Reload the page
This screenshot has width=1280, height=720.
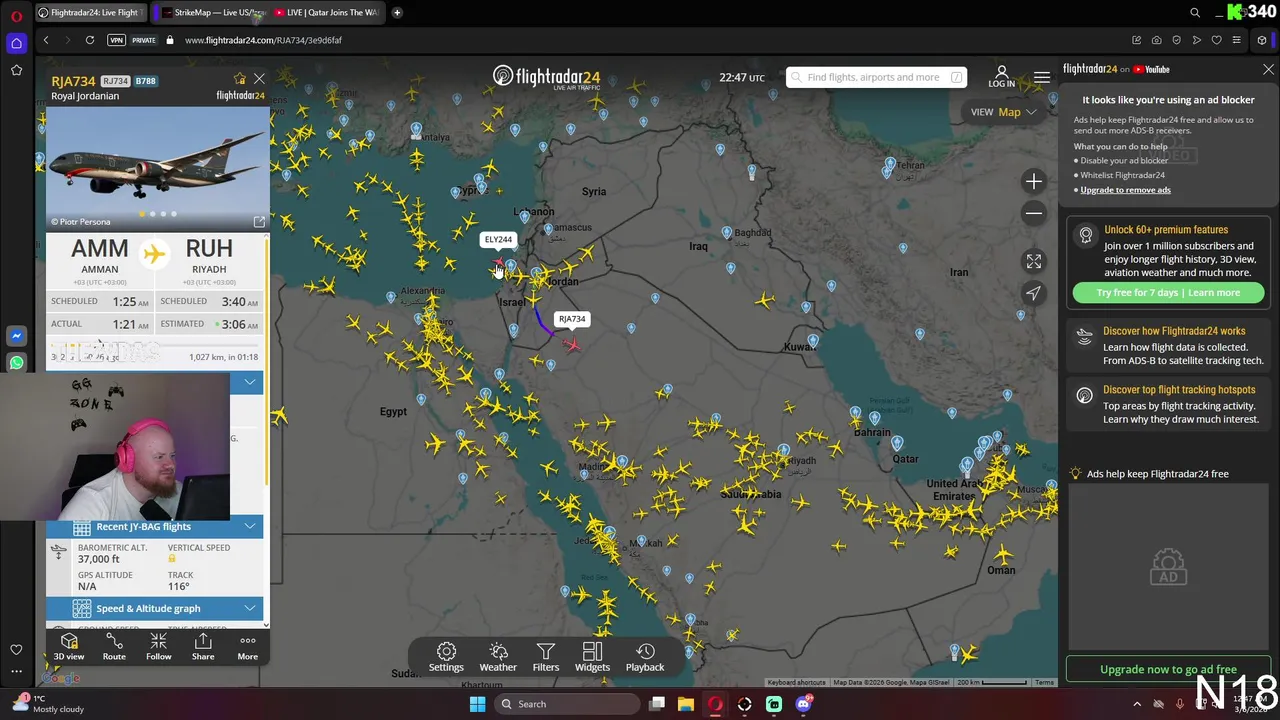[90, 40]
